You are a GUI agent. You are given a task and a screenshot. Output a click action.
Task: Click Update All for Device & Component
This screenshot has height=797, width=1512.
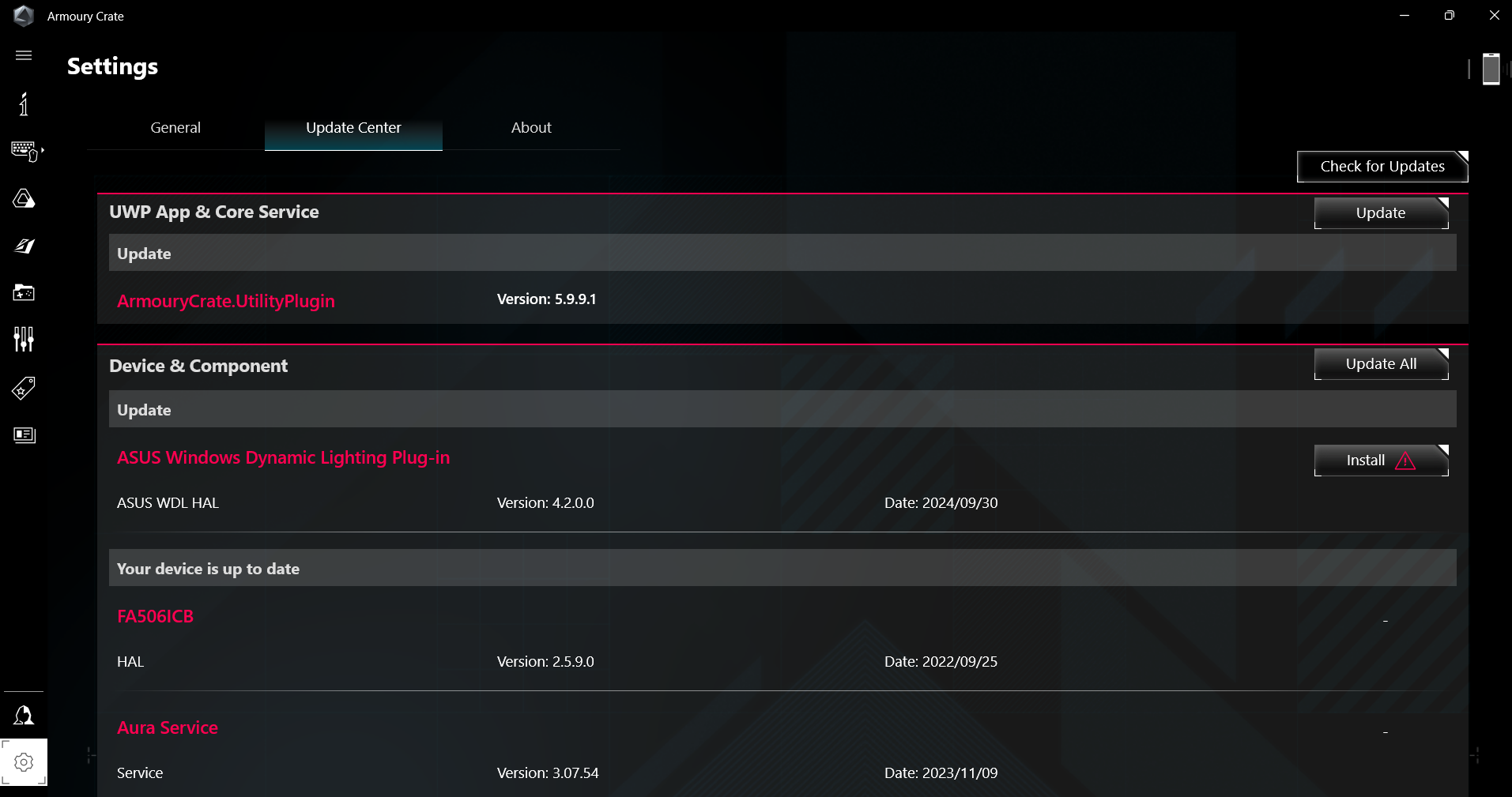(1381, 364)
